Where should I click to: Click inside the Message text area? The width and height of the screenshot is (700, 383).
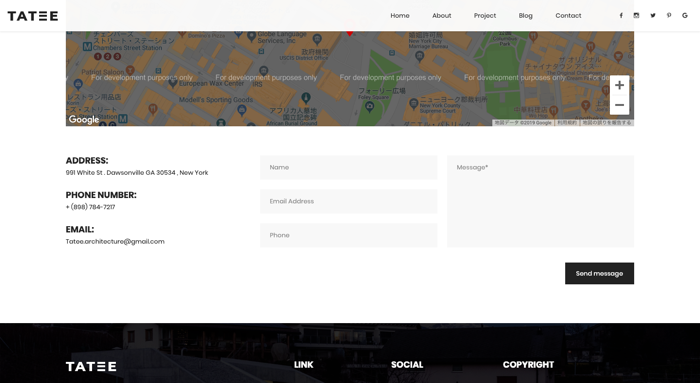540,201
